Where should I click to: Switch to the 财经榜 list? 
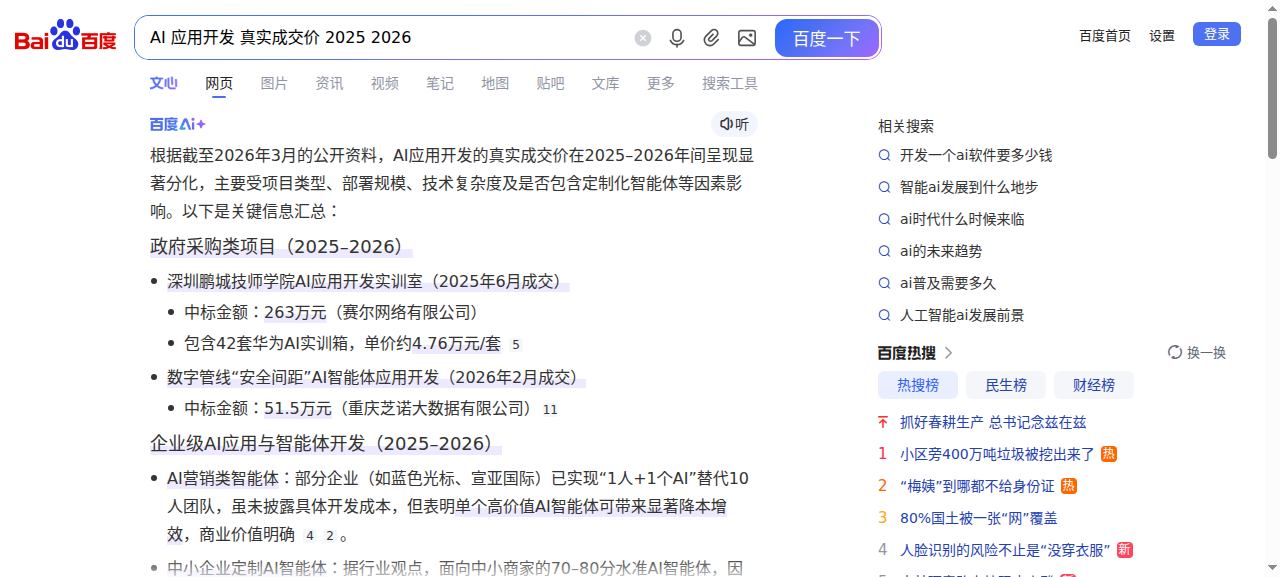click(1093, 385)
